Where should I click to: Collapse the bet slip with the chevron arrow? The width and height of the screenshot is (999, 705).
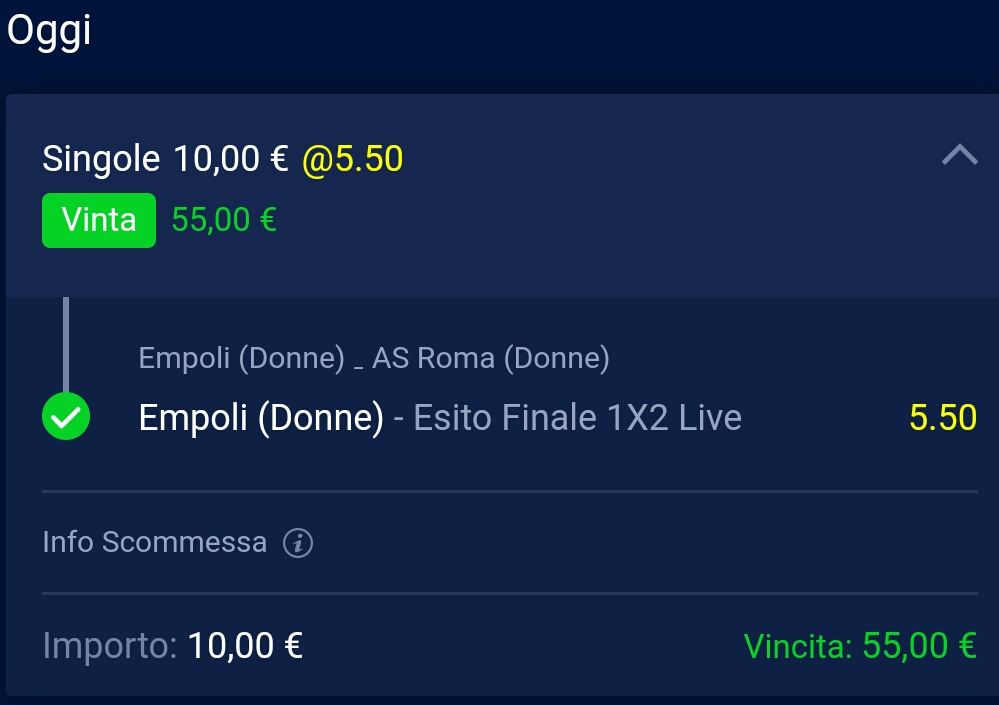(x=959, y=155)
